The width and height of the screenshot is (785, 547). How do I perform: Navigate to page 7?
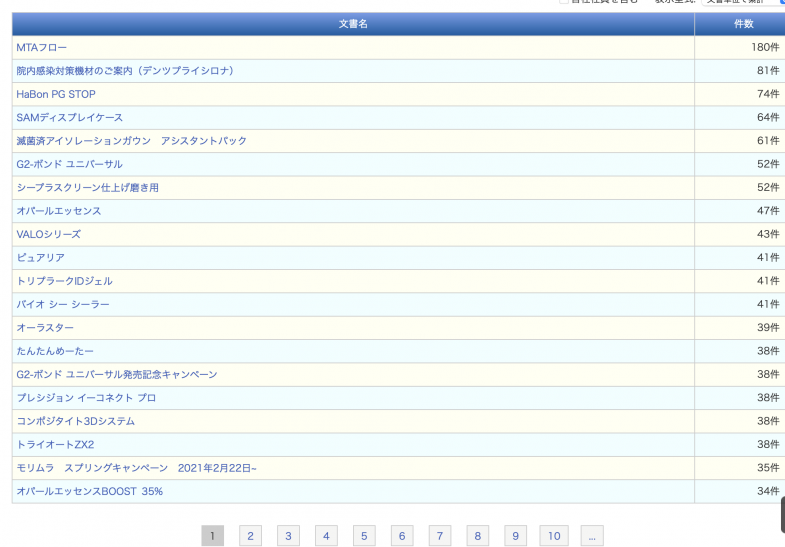coord(440,536)
